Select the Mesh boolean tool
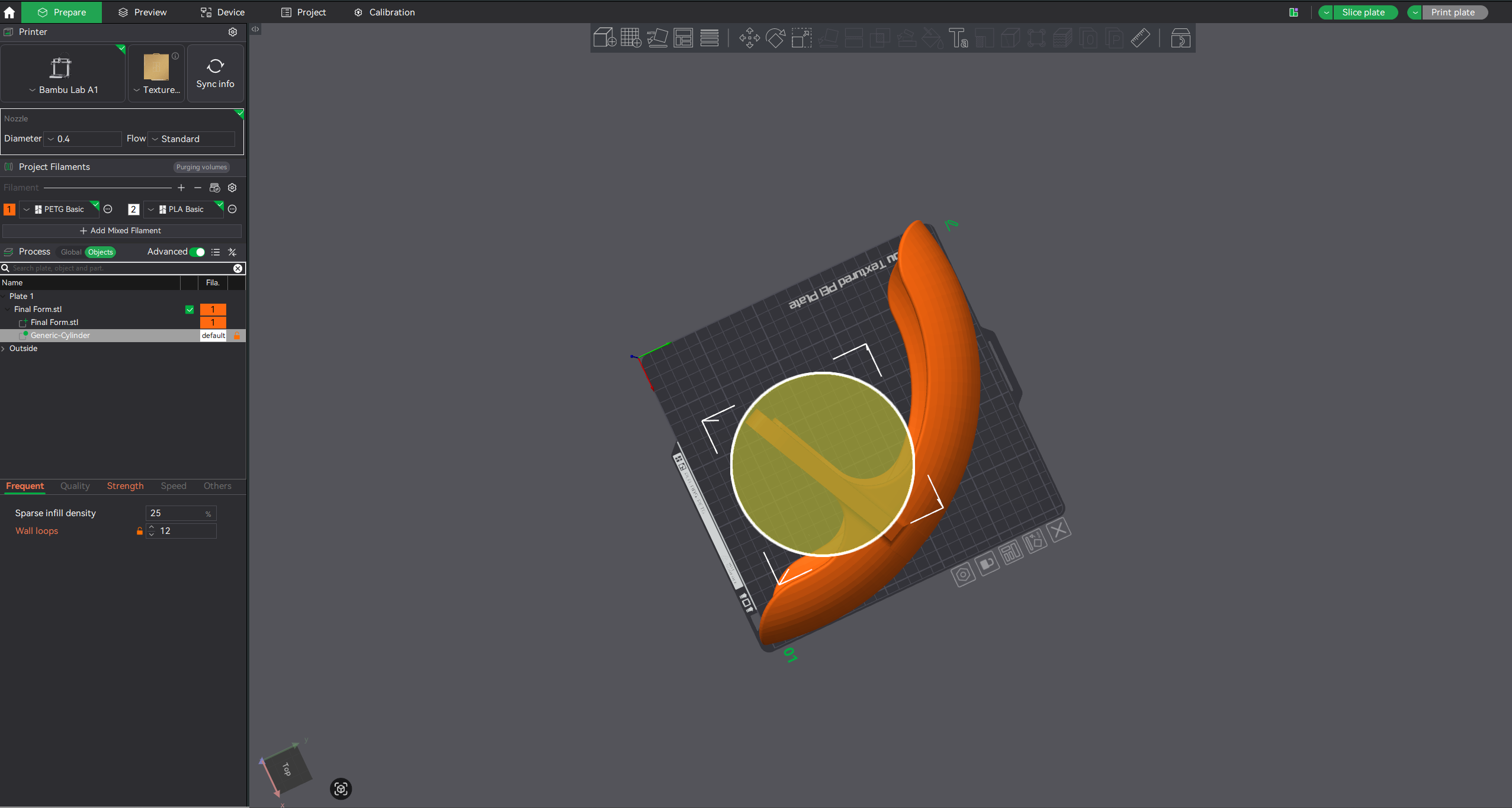Screen dimensions: 1512x808 [x=879, y=38]
